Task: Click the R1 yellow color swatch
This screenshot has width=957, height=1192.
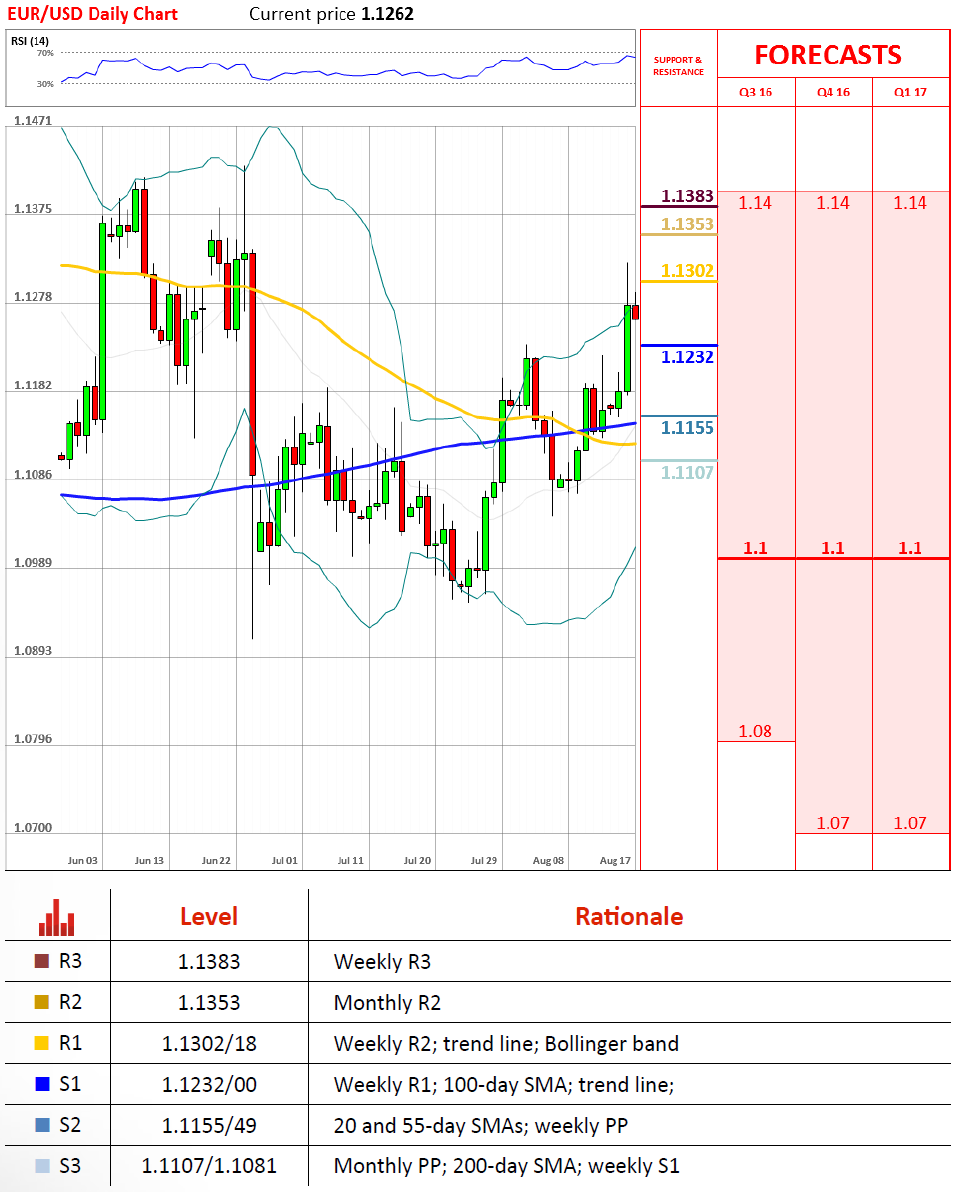Action: pos(42,1043)
